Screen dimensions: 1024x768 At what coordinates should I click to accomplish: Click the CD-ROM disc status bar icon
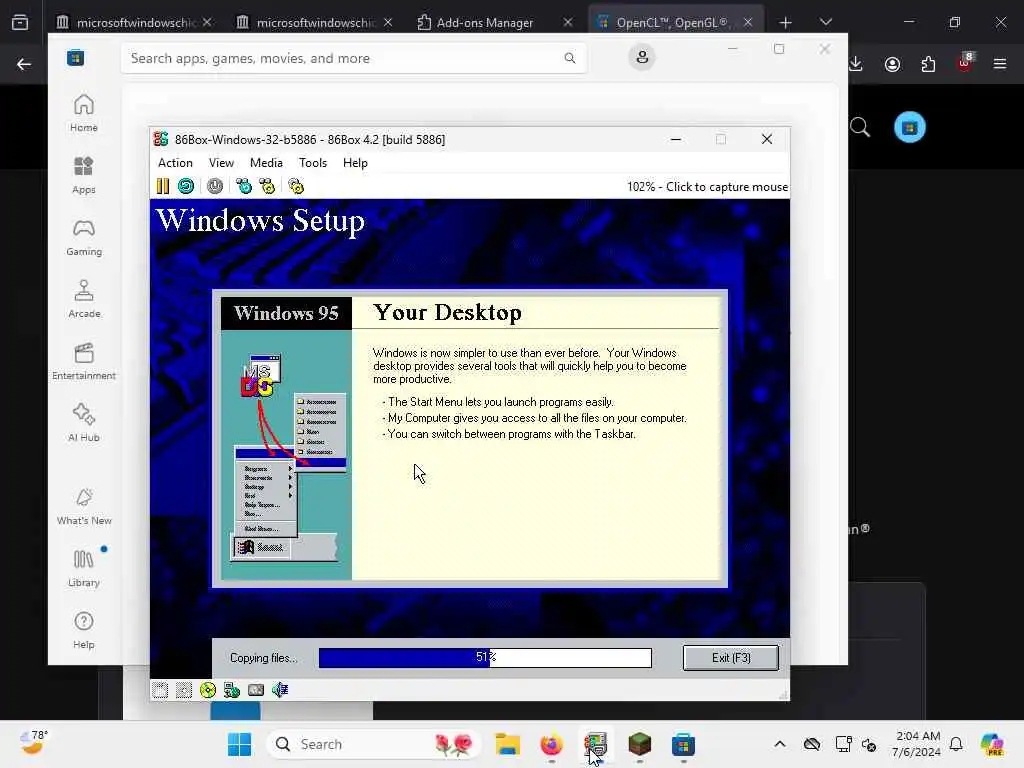tap(208, 690)
